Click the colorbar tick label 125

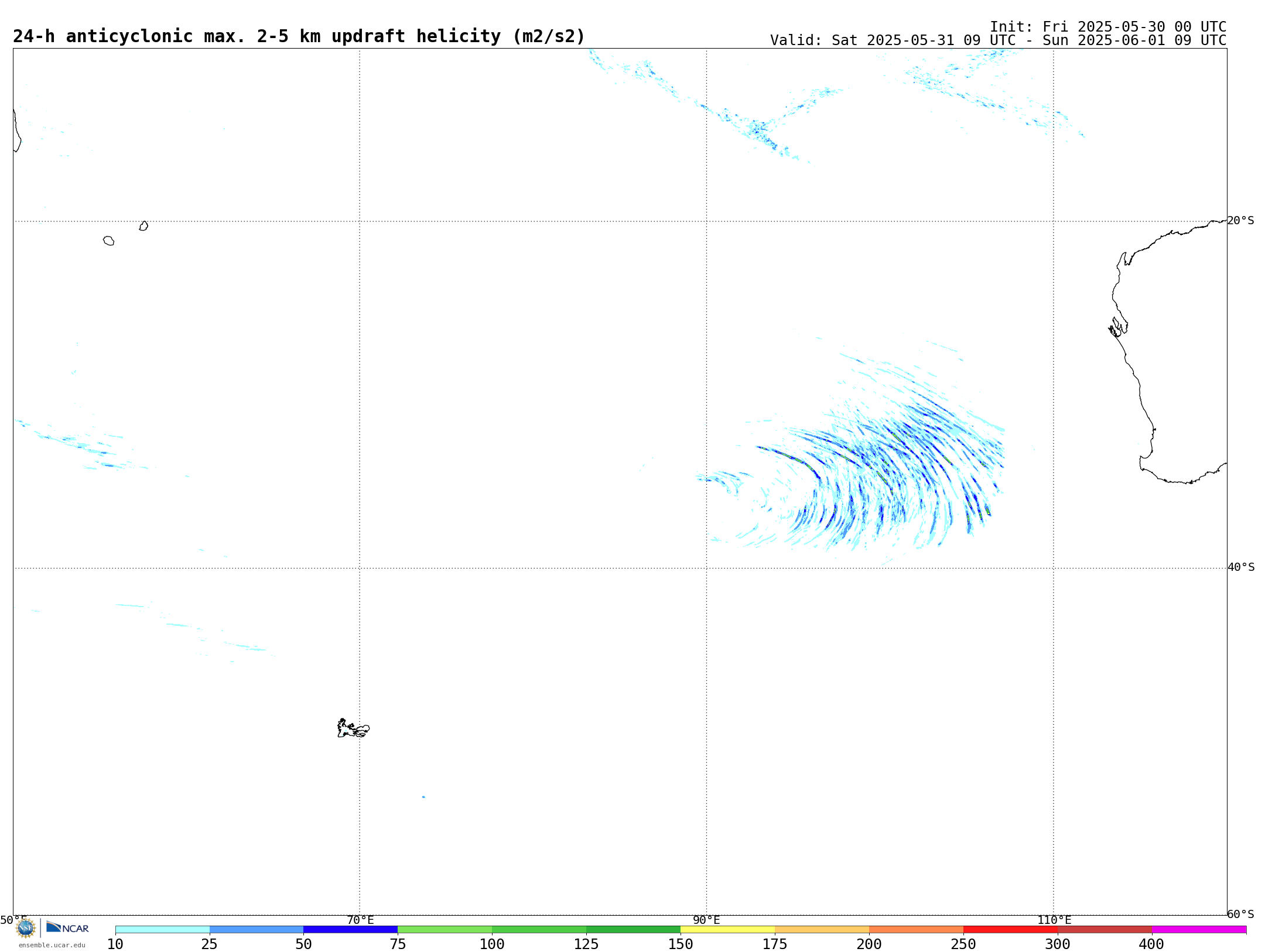point(586,944)
